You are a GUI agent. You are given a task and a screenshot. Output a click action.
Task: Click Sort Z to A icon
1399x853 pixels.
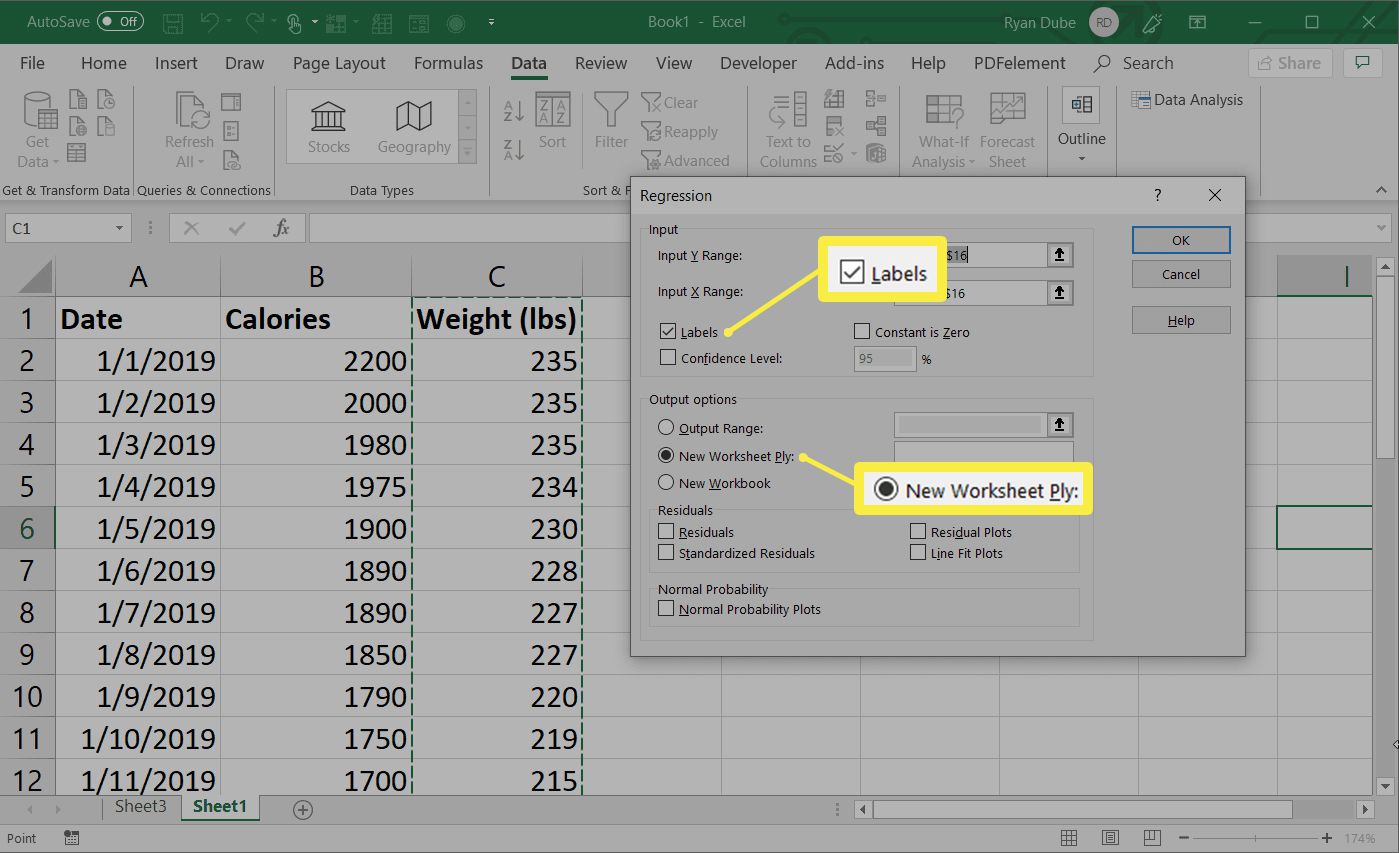click(514, 149)
